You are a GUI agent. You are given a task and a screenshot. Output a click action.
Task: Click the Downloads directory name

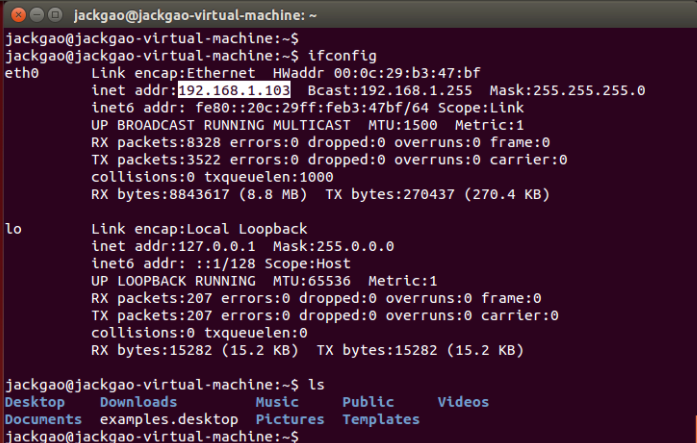(x=139, y=402)
